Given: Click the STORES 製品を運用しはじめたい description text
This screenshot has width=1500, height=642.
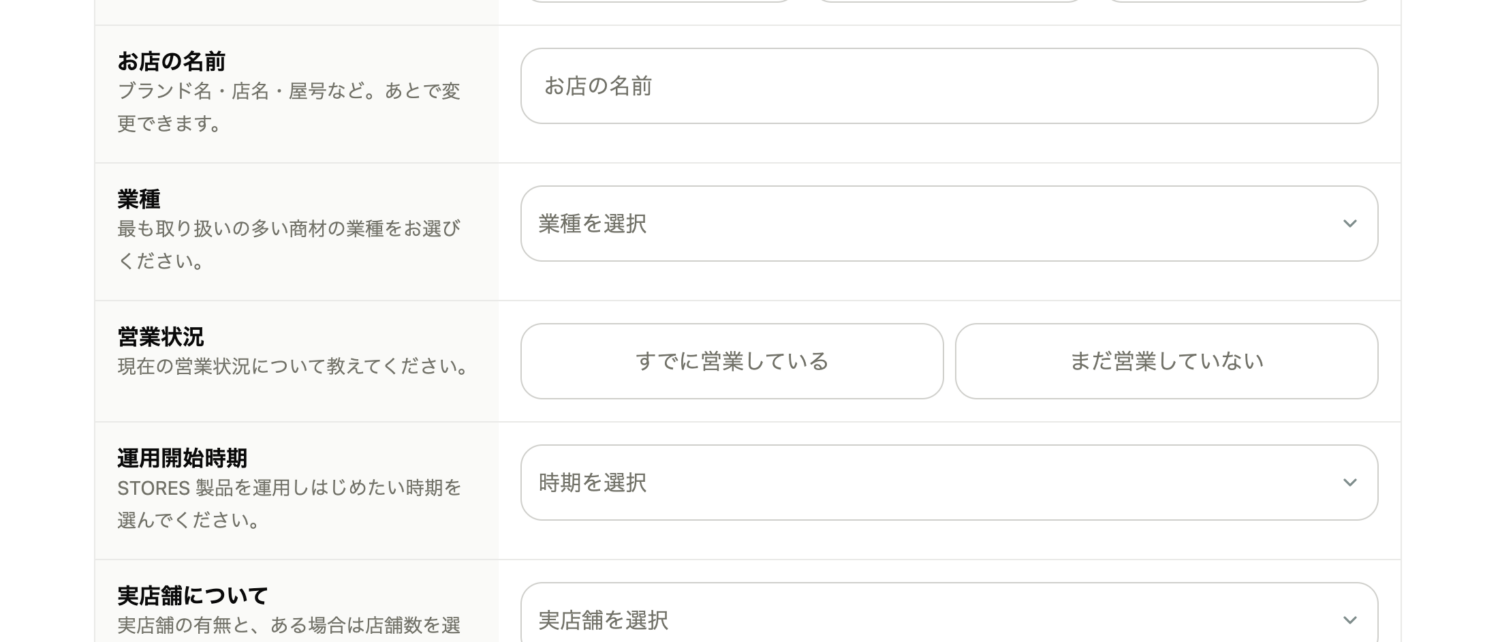Looking at the screenshot, I should [289, 488].
